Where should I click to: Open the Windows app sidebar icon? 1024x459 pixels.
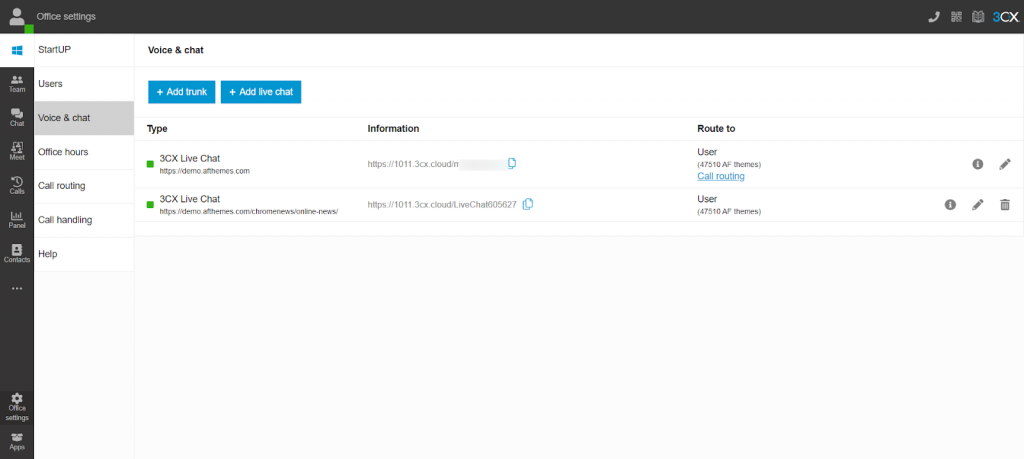pyautogui.click(x=17, y=50)
